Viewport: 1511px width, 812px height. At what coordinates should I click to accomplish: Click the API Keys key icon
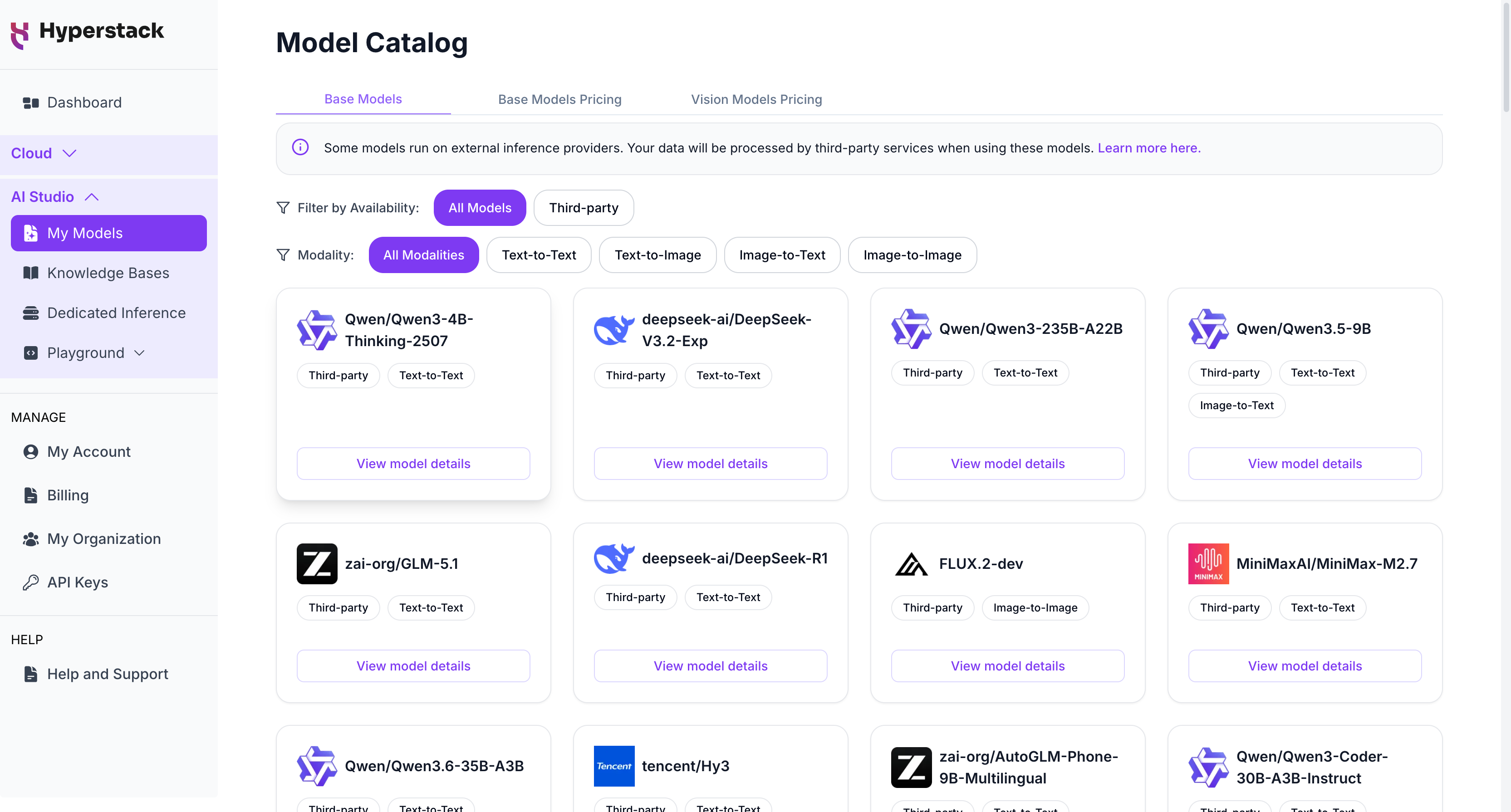(x=30, y=582)
